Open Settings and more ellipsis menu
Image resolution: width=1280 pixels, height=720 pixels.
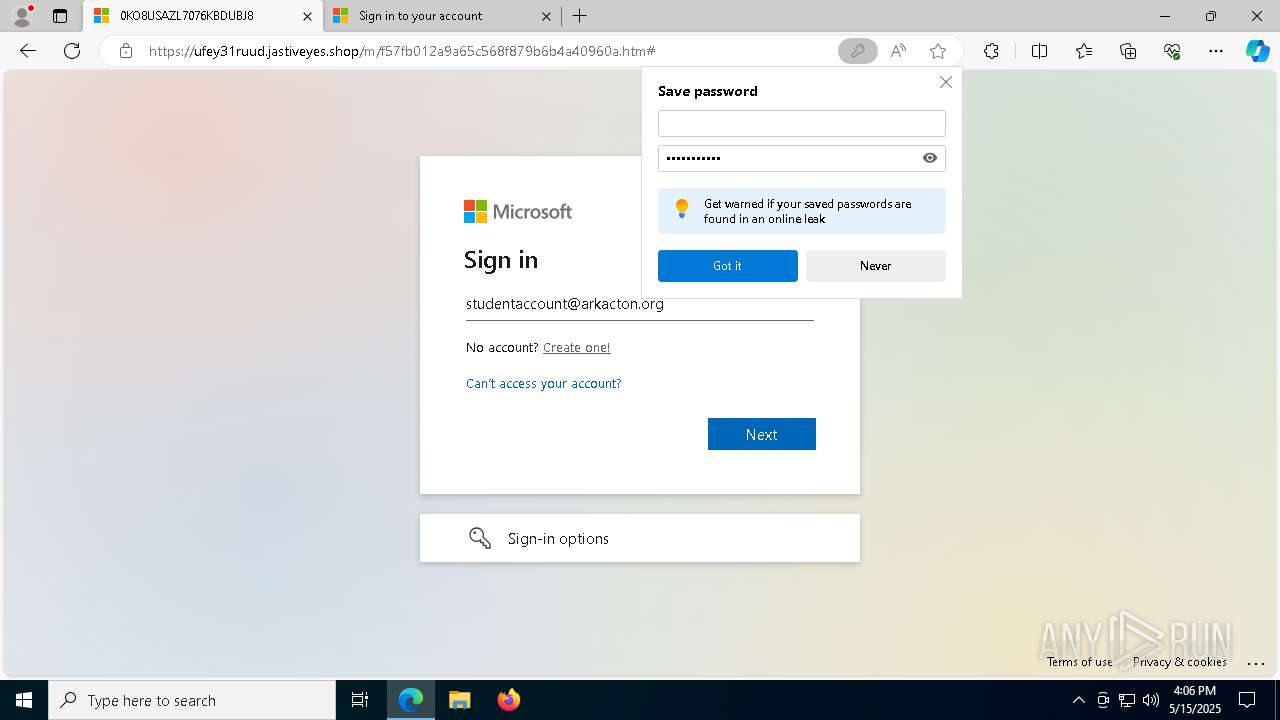pyautogui.click(x=1216, y=51)
